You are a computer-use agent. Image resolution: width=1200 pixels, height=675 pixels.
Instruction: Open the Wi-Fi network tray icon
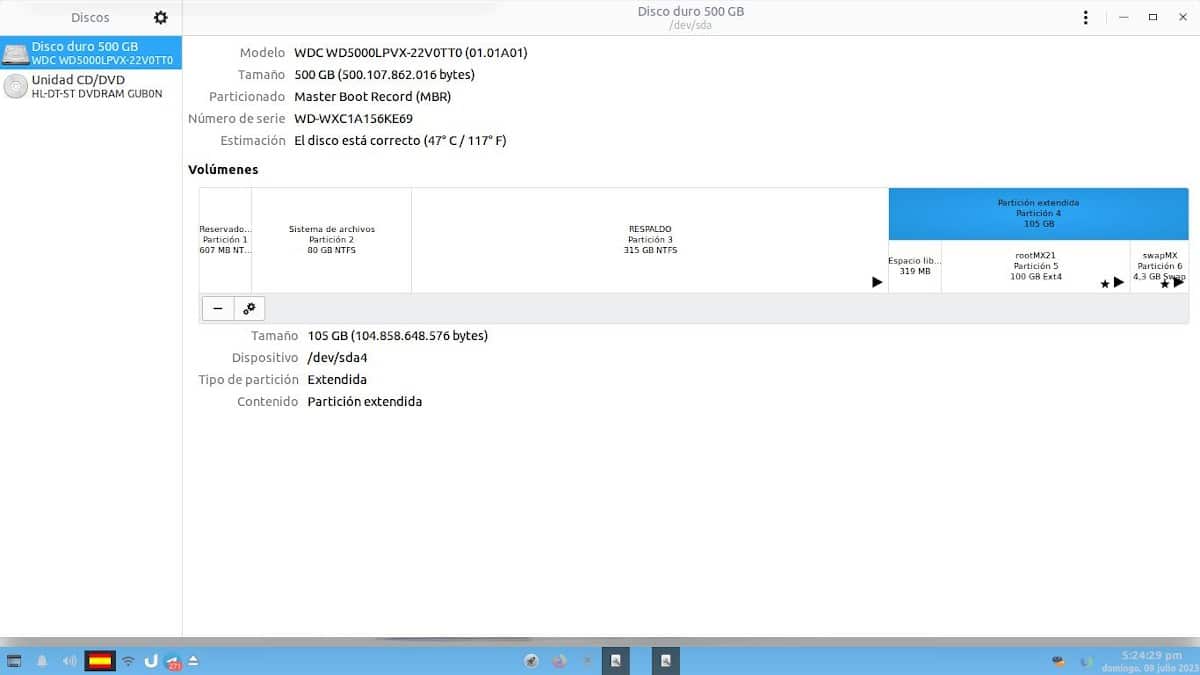click(x=128, y=661)
